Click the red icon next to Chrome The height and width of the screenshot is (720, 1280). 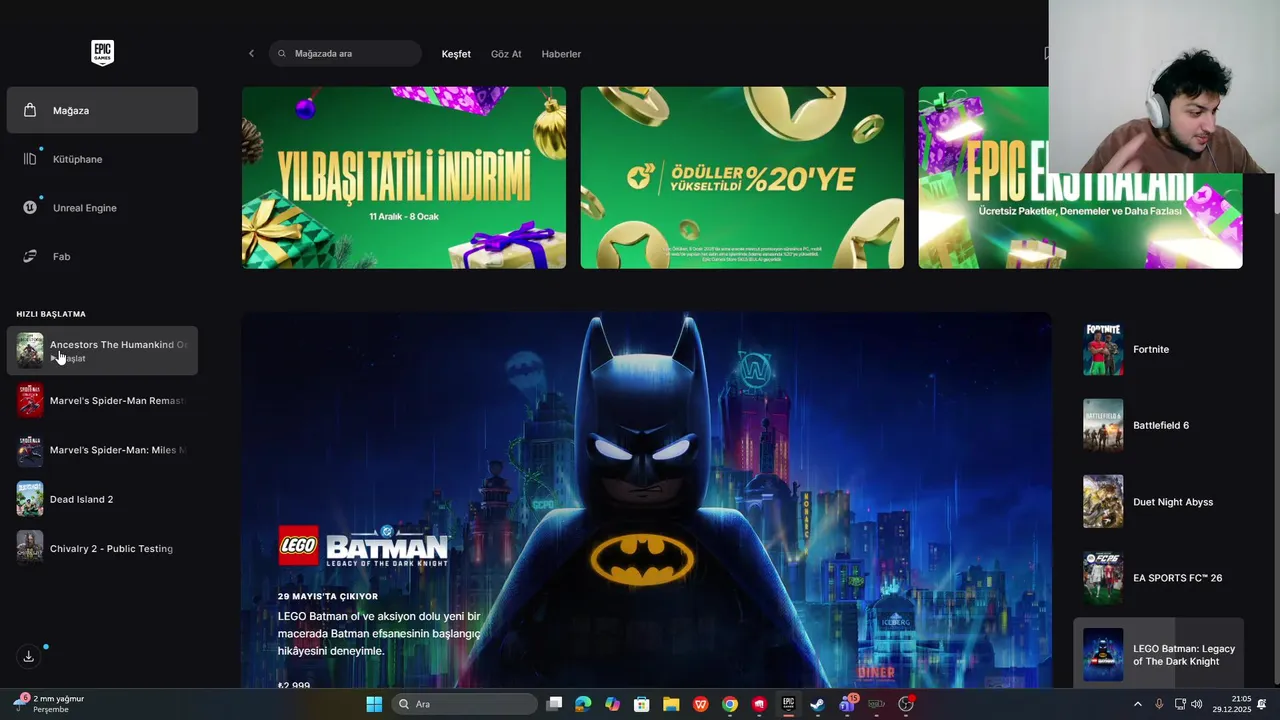pyautogui.click(x=759, y=704)
